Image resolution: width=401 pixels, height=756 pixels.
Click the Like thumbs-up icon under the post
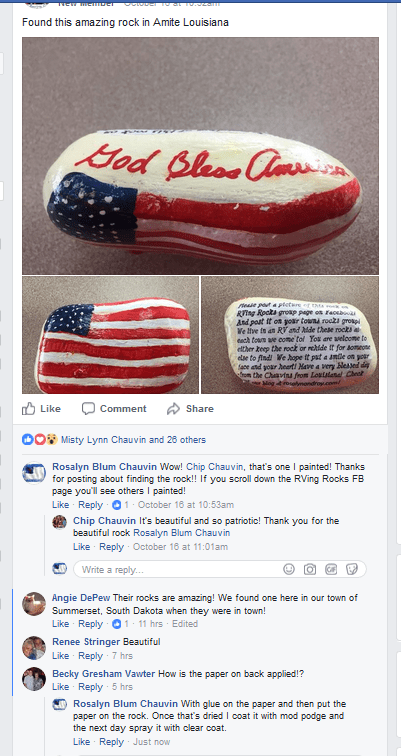pyautogui.click(x=29, y=409)
